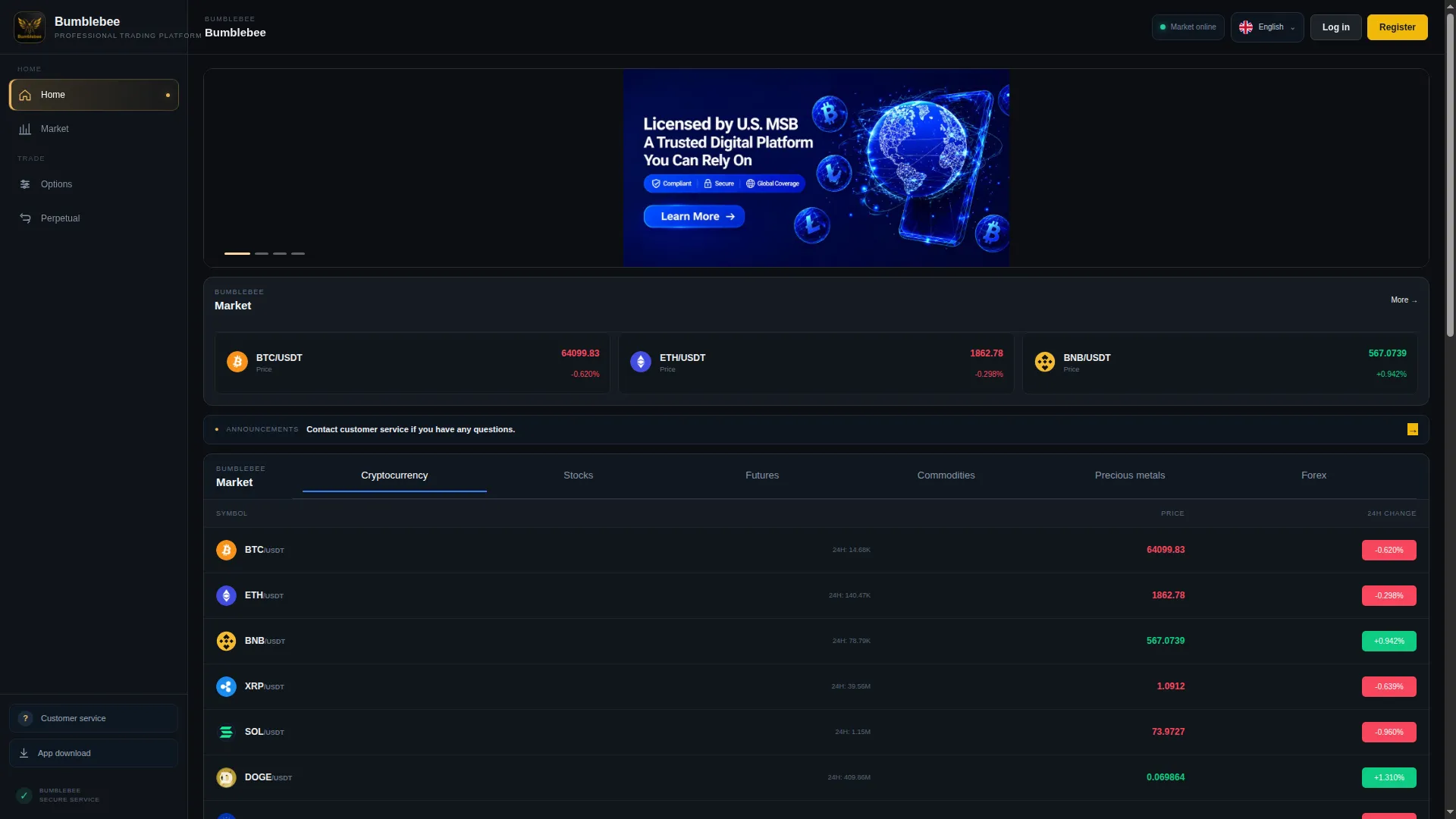Viewport: 1456px width, 819px height.
Task: Click the Register button
Action: [x=1397, y=27]
